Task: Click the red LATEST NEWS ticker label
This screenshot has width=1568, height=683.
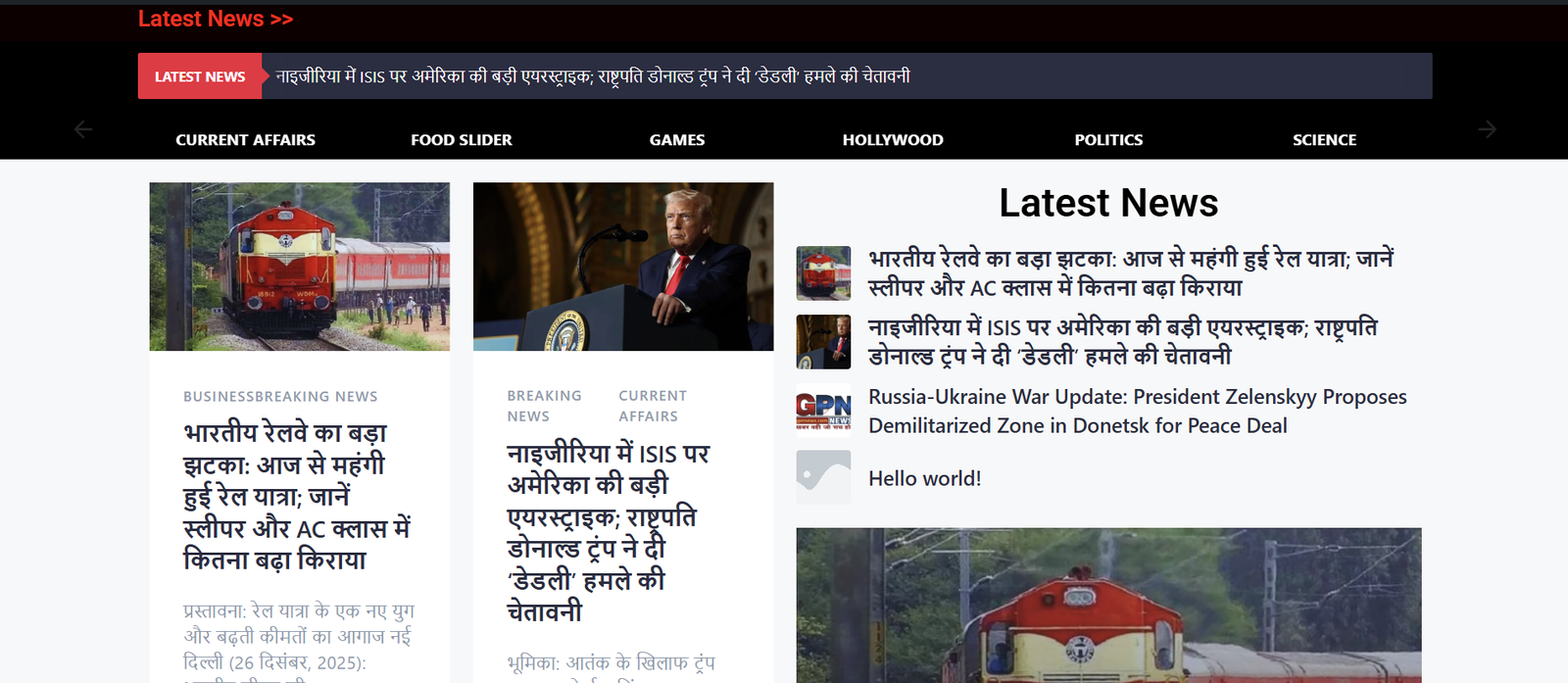Action: pyautogui.click(x=200, y=76)
